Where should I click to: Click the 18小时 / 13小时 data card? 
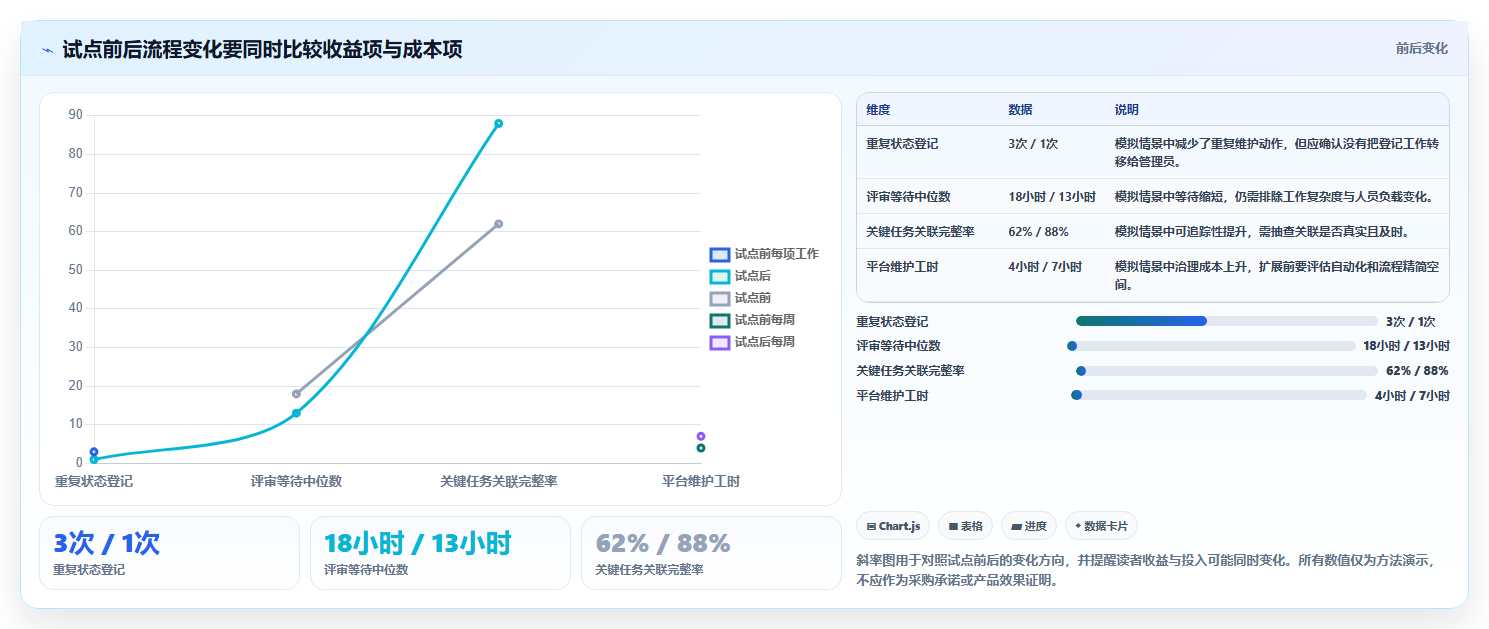tap(440, 553)
